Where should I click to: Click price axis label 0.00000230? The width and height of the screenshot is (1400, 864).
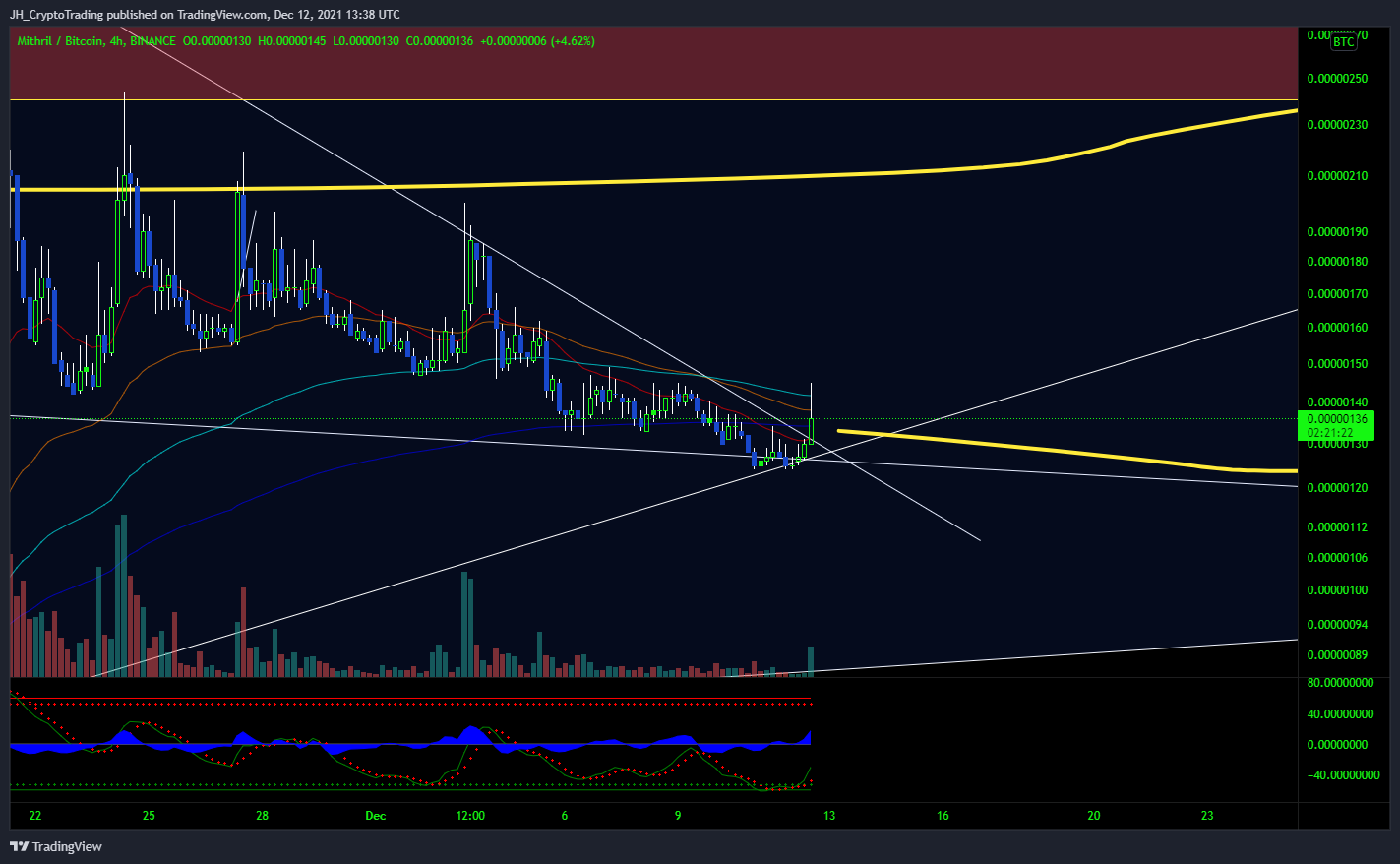[1337, 125]
